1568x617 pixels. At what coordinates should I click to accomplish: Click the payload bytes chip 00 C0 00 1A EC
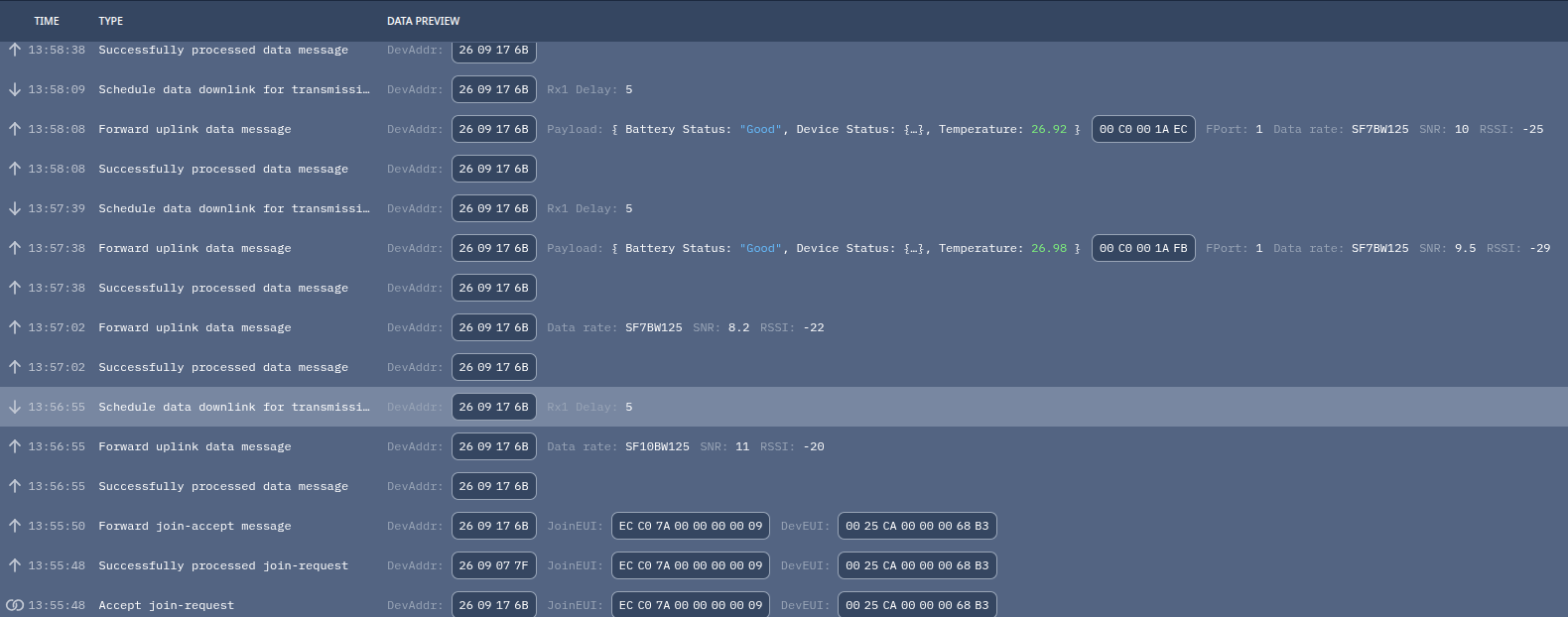point(1143,129)
